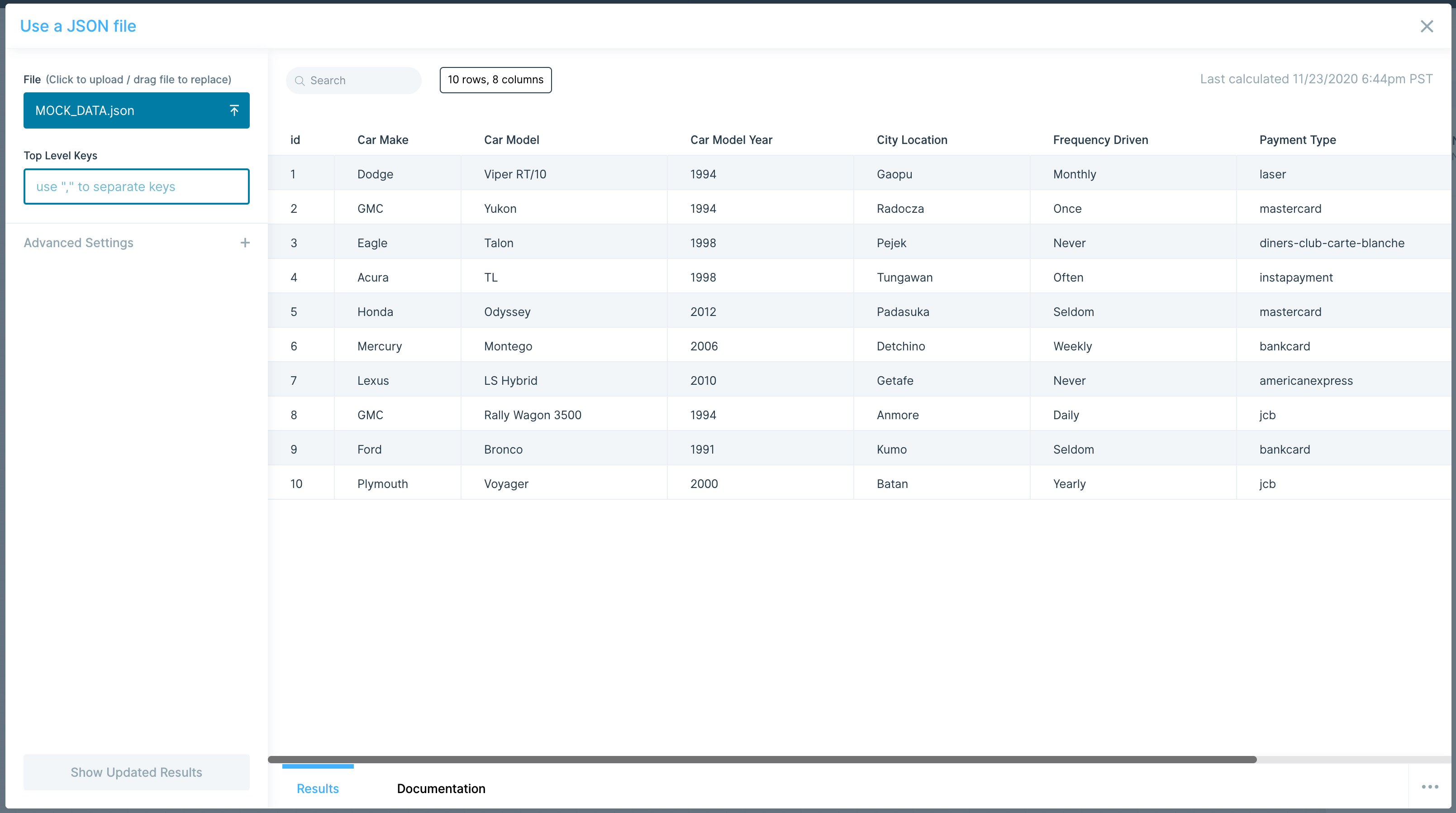The height and width of the screenshot is (813, 1456).
Task: Click the magnifier icon in the Search box
Action: click(x=300, y=81)
